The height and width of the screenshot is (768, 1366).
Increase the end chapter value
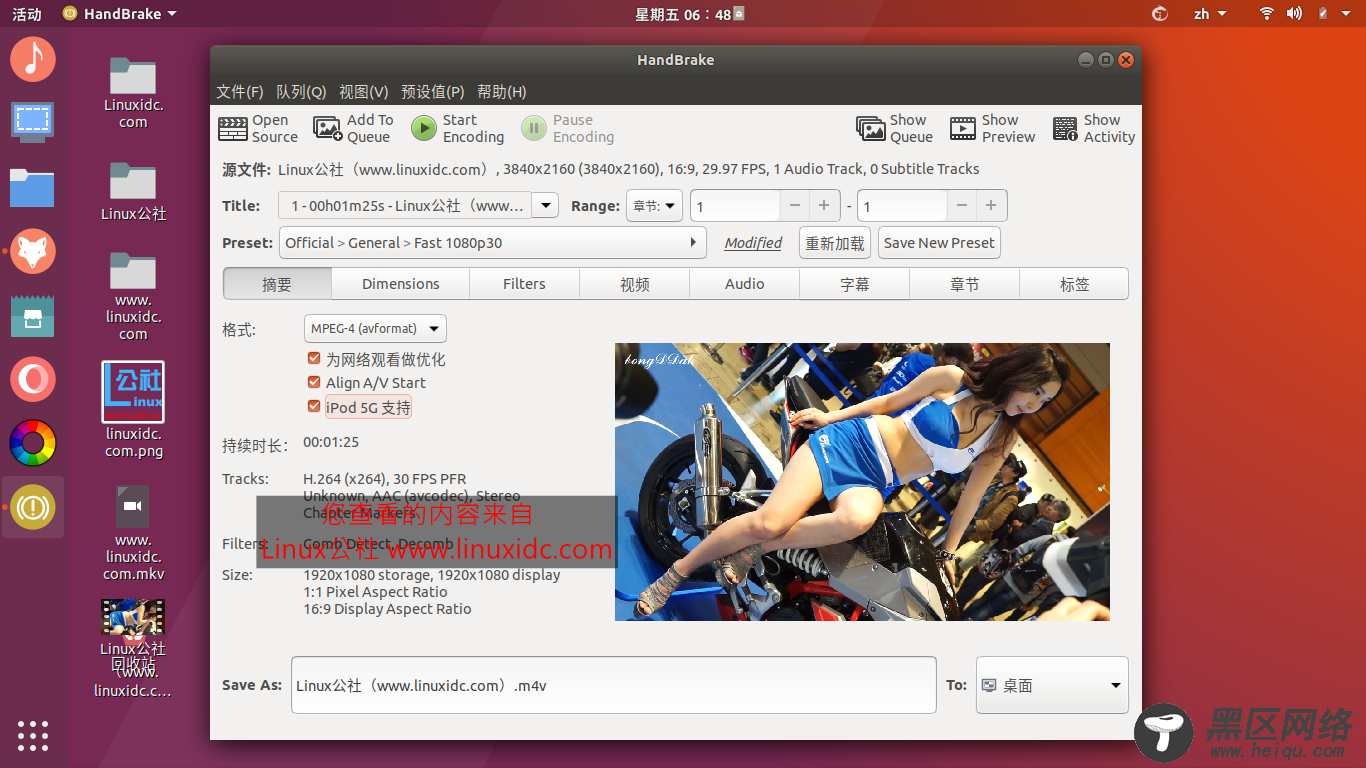click(991, 206)
